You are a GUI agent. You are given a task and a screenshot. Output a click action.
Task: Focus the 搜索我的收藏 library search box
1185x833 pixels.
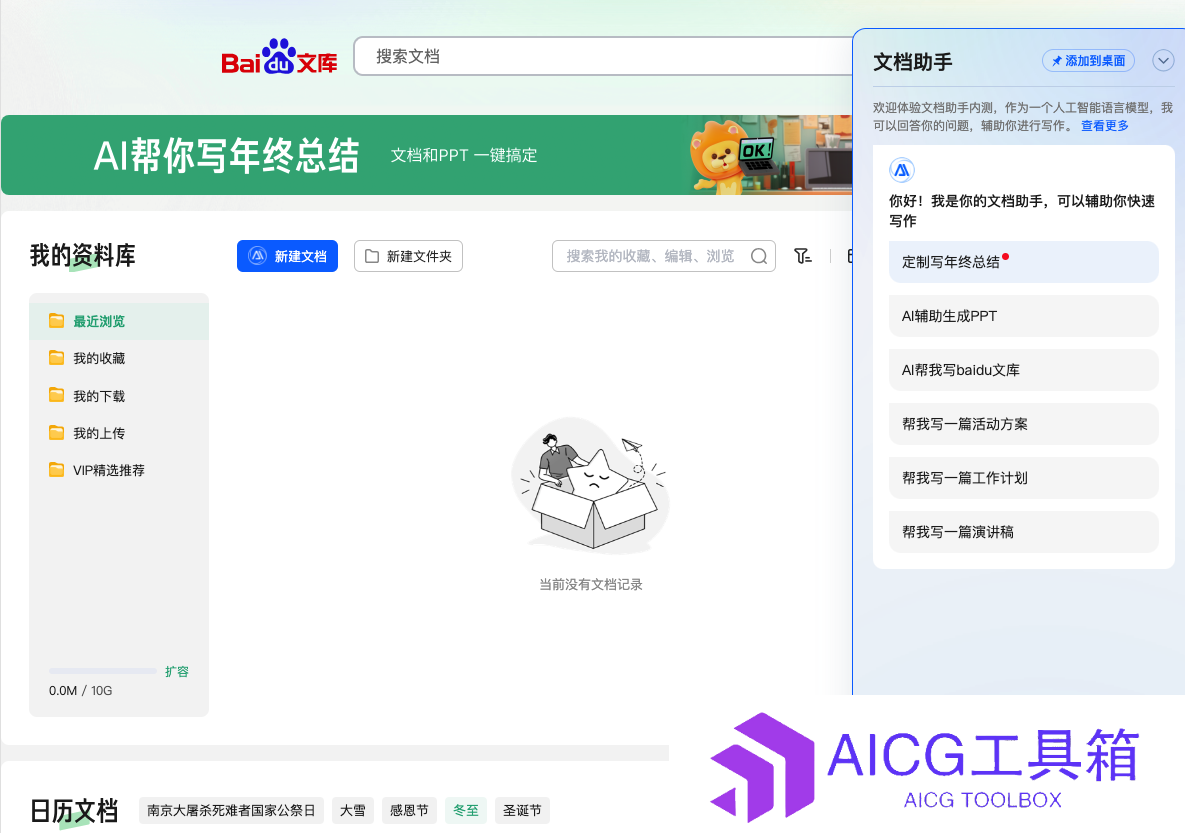[664, 256]
